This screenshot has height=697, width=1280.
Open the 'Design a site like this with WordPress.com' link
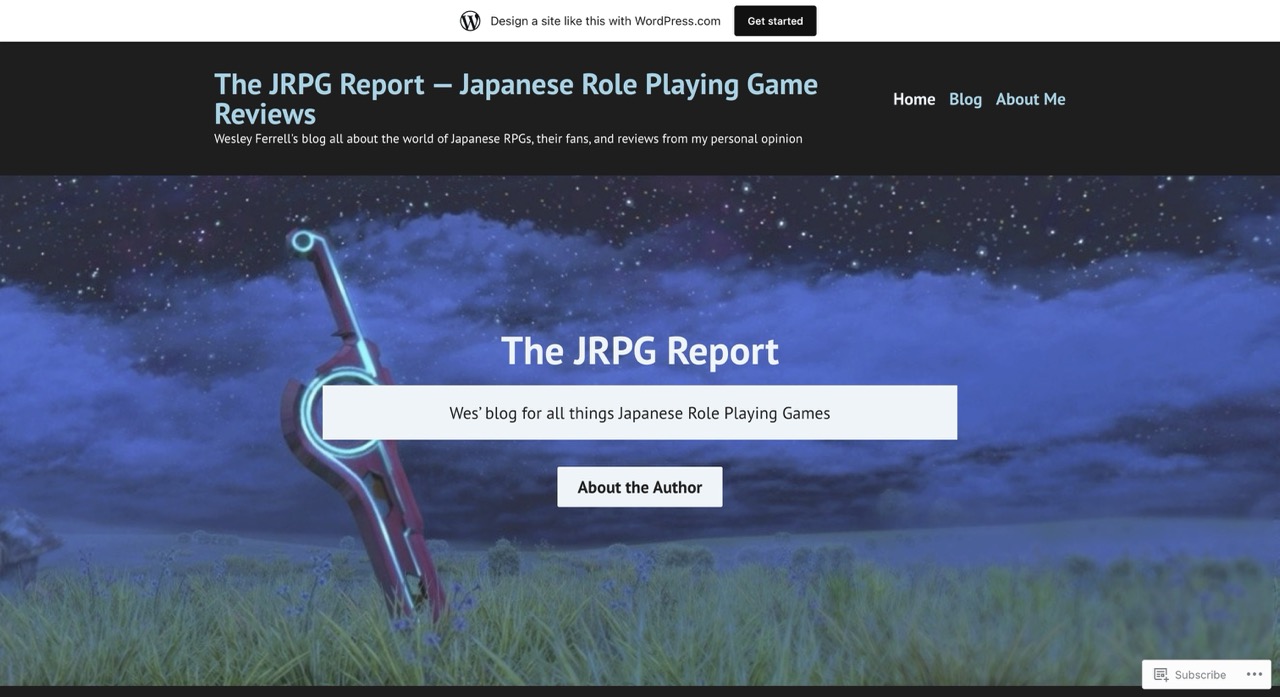[x=604, y=20]
